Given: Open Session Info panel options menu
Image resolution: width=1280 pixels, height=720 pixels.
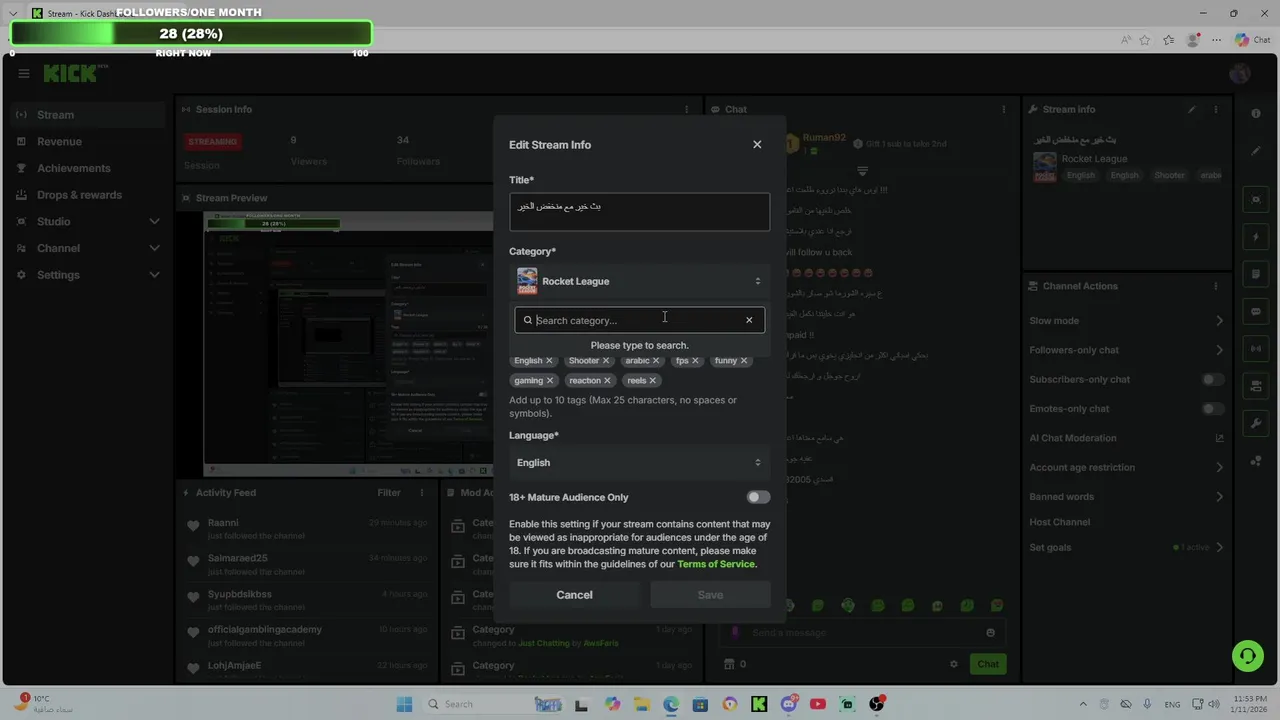Looking at the screenshot, I should 686,109.
